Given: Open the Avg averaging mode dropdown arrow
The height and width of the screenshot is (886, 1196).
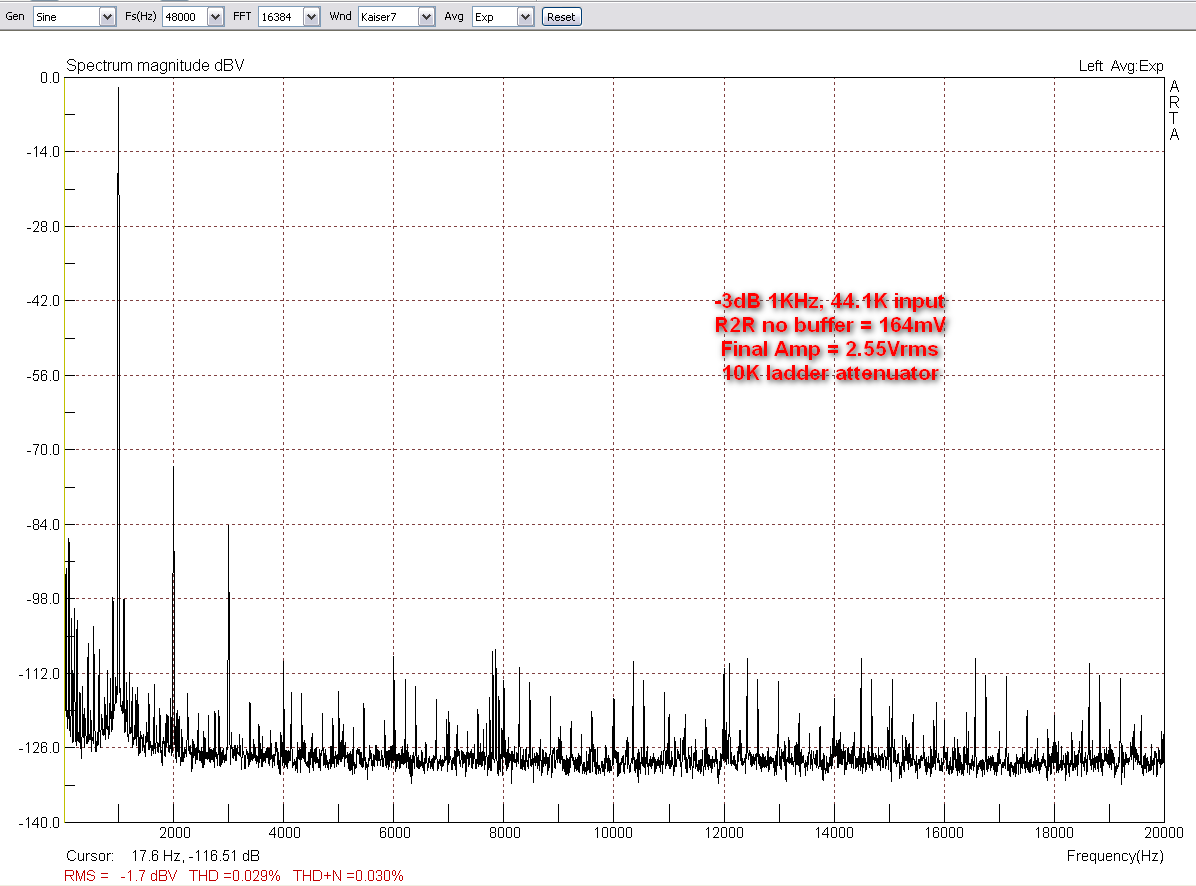Looking at the screenshot, I should pos(525,17).
